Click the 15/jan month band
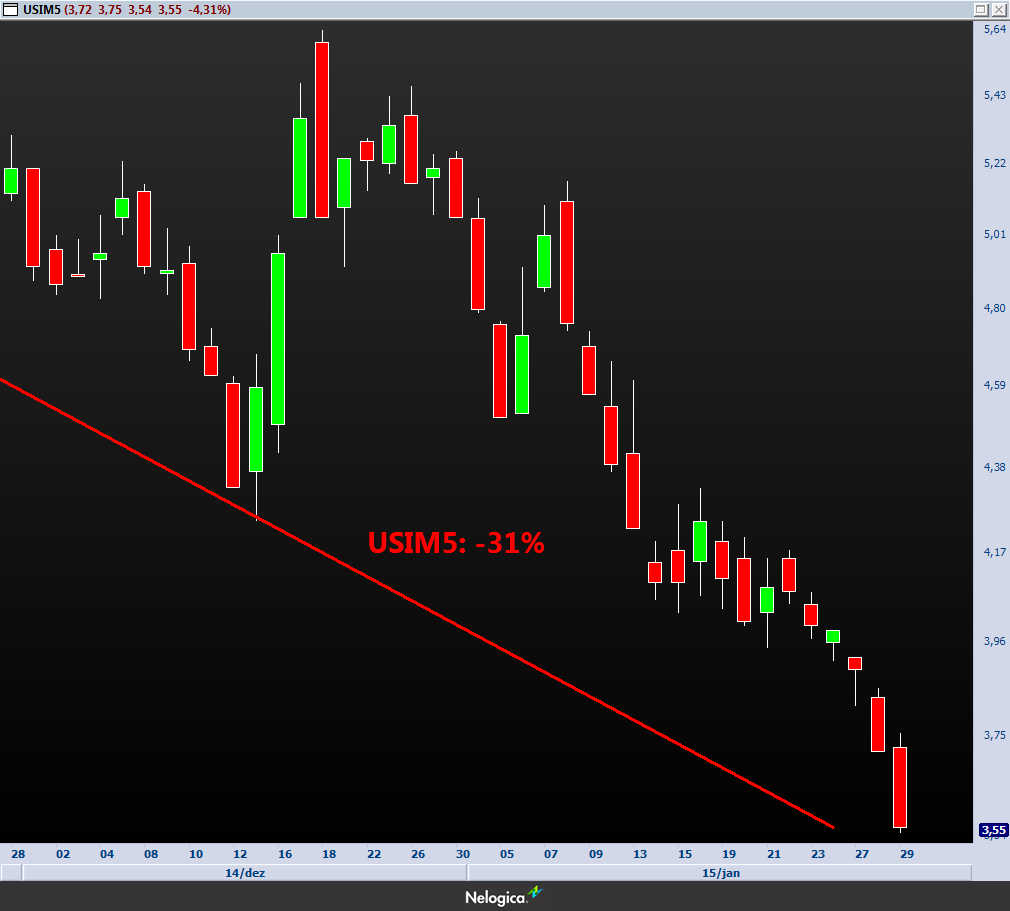1010x911 pixels. click(719, 872)
